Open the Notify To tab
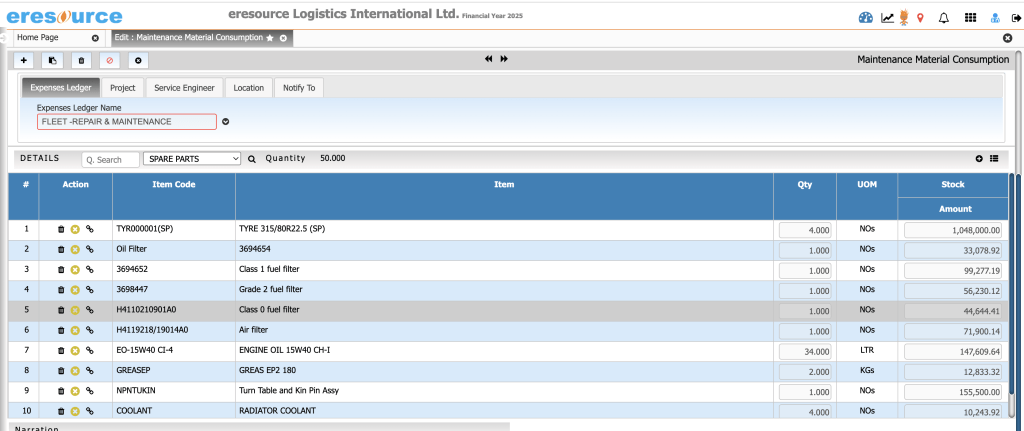1024x431 pixels. (x=298, y=88)
